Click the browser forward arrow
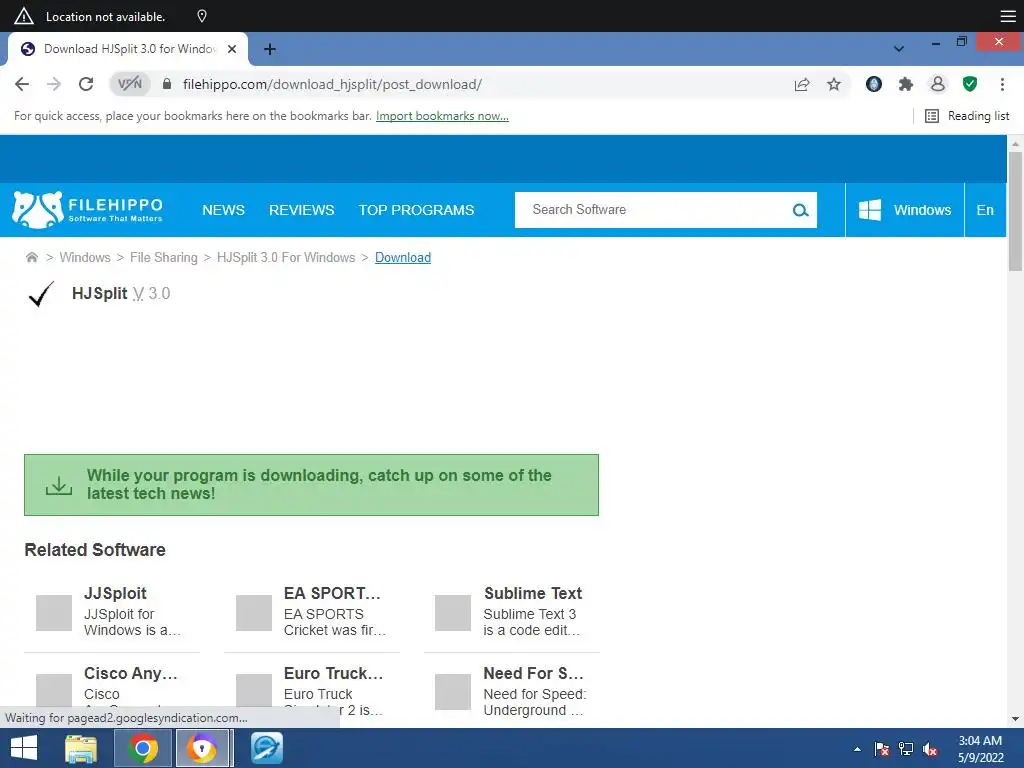Viewport: 1024px width, 768px height. tap(54, 84)
